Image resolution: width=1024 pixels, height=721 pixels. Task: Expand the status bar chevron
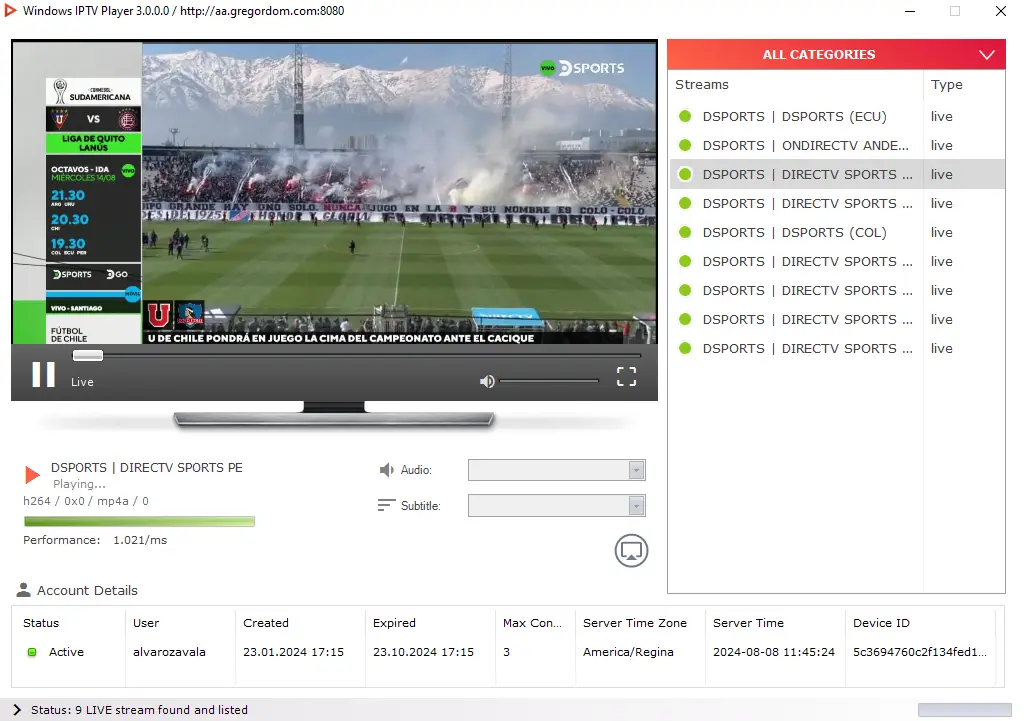17,710
